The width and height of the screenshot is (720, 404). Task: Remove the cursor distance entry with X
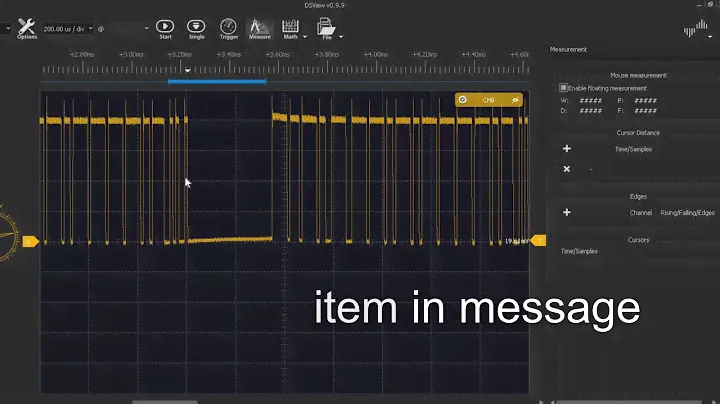pyautogui.click(x=567, y=169)
